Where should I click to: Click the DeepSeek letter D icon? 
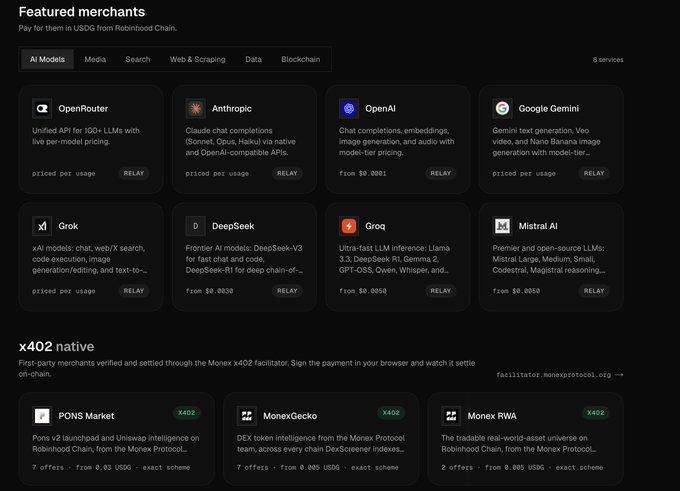pos(196,226)
